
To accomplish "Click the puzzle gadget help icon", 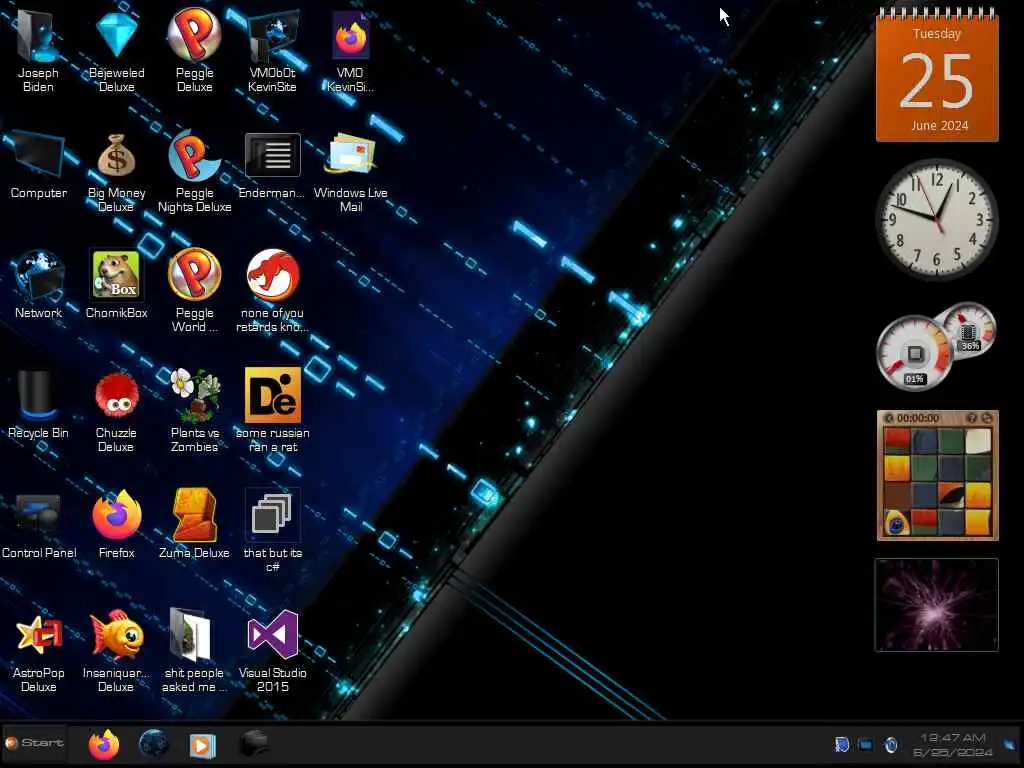I will [x=972, y=418].
